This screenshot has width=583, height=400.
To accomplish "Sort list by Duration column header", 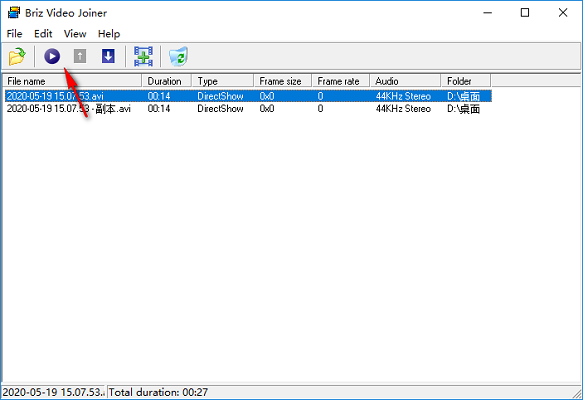I will coord(167,81).
